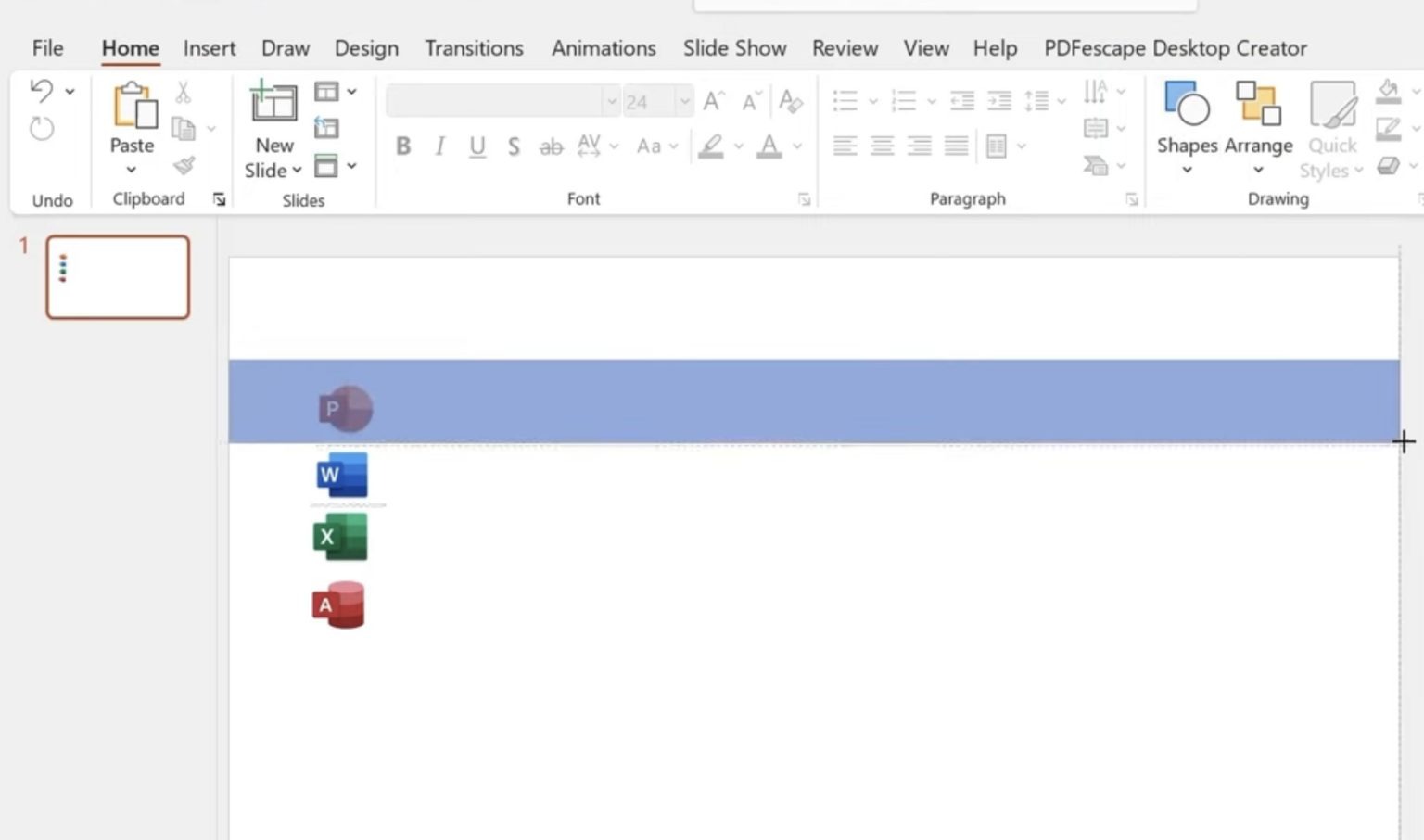Open the Font Size dropdown
Screen dimensions: 1424x840
coord(683,100)
